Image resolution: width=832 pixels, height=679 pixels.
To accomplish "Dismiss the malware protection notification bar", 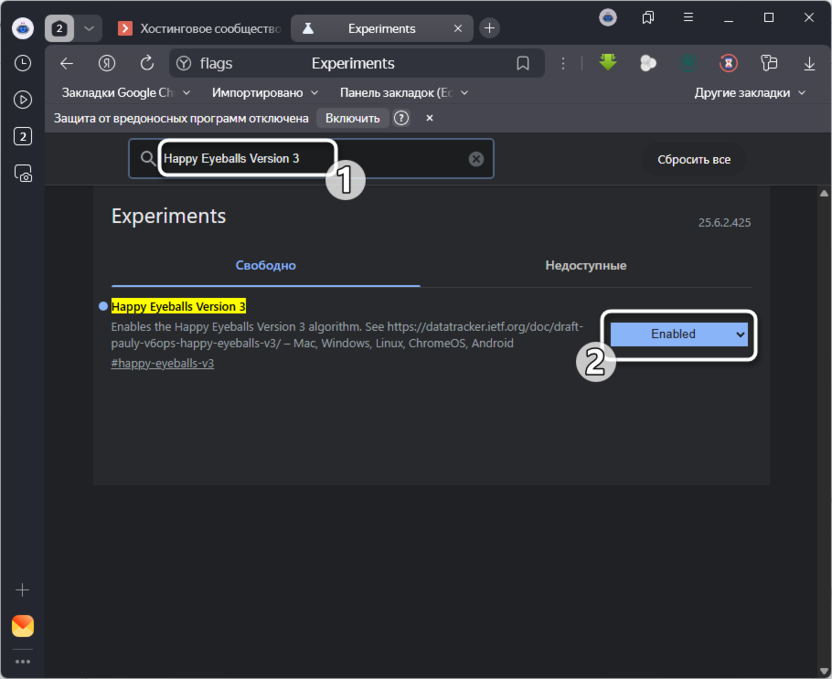I will (x=430, y=118).
